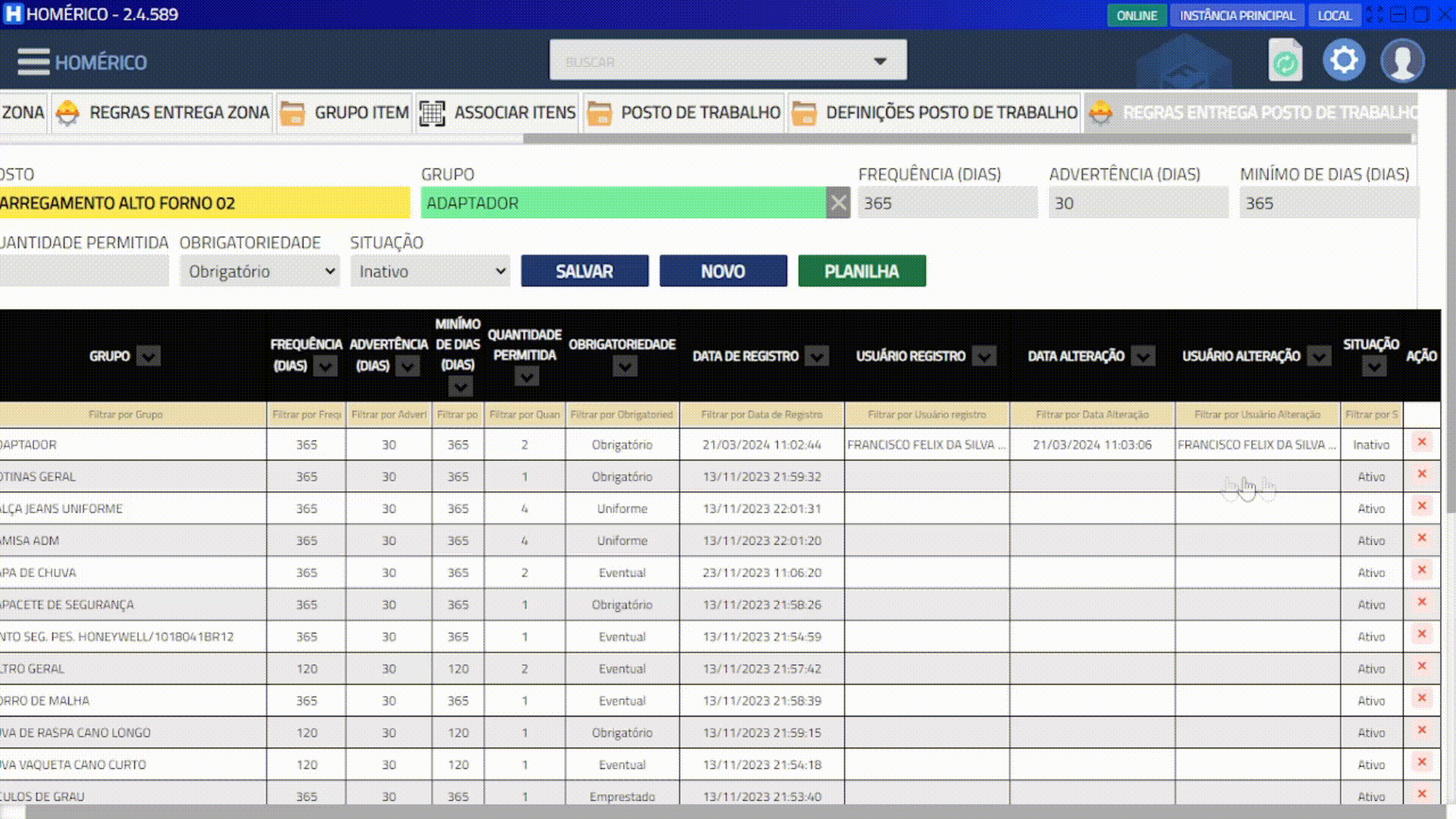Click the NOVO button
This screenshot has width=1456, height=819.
coord(723,271)
